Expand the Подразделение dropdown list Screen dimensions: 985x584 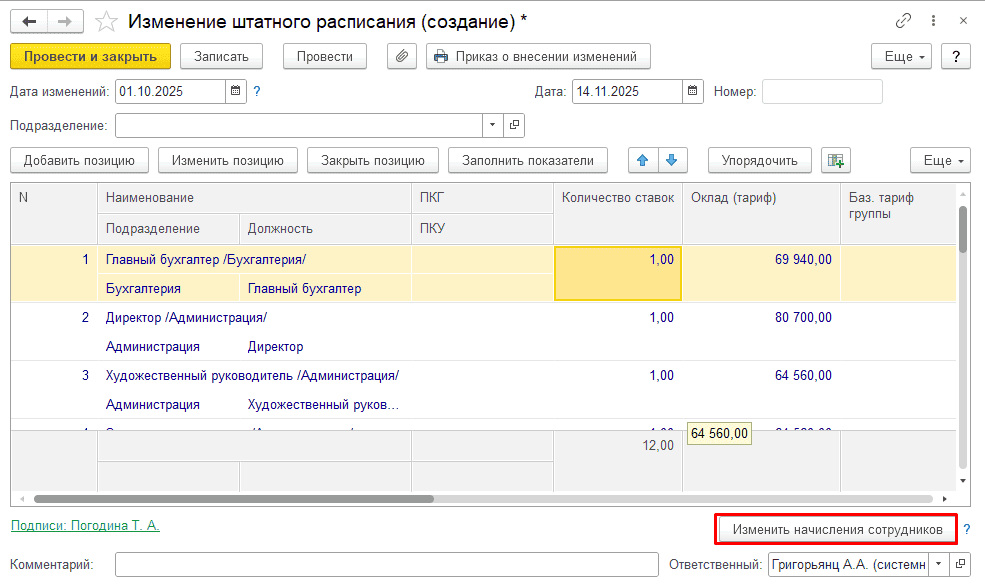(492, 125)
